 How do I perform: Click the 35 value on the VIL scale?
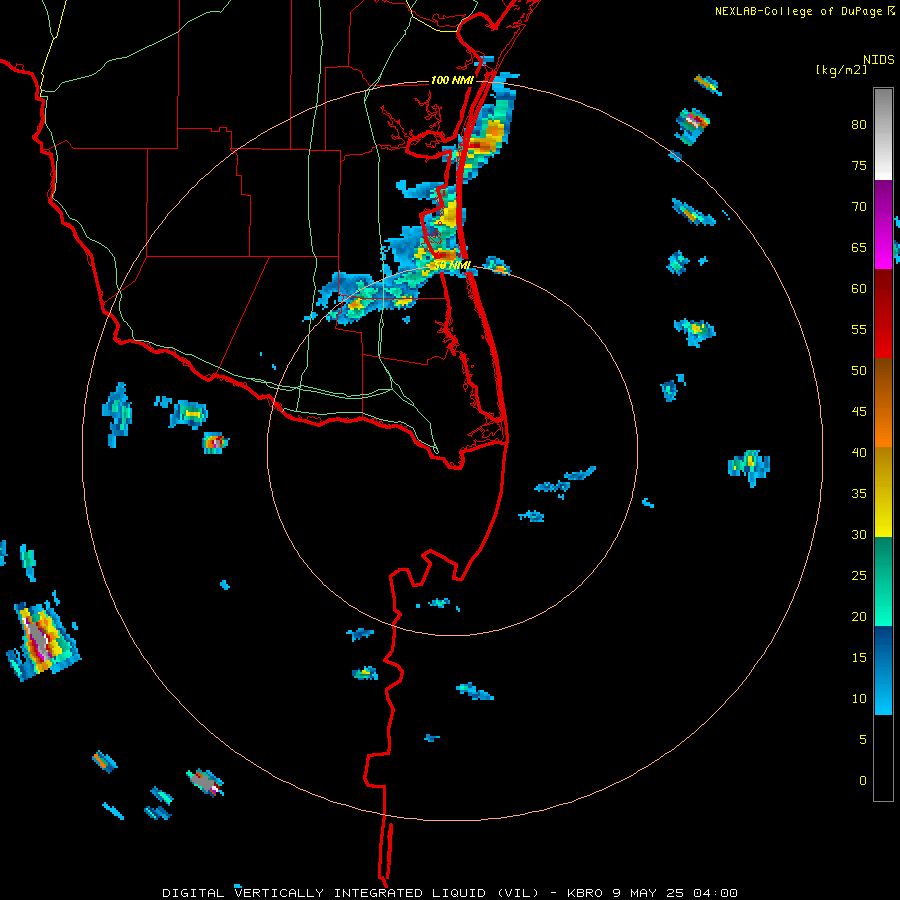859,494
